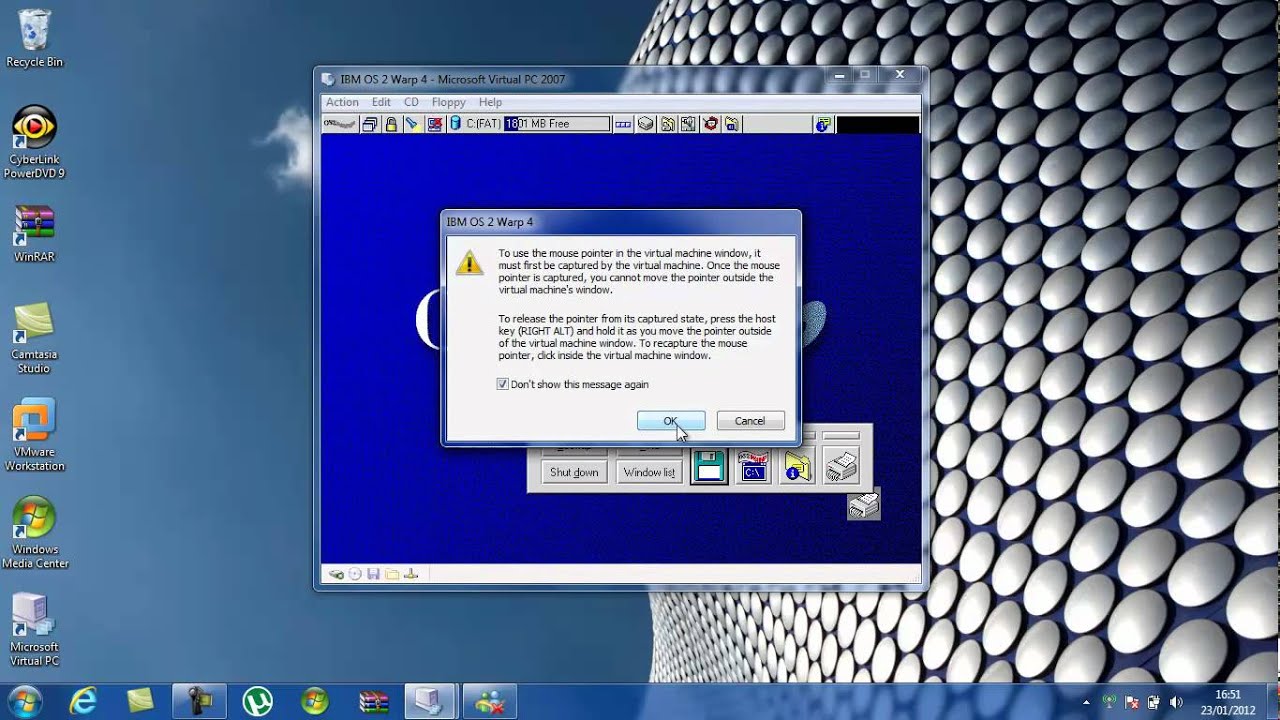Select CyberLink PowerDVD 9 desktop shortcut

click(34, 142)
